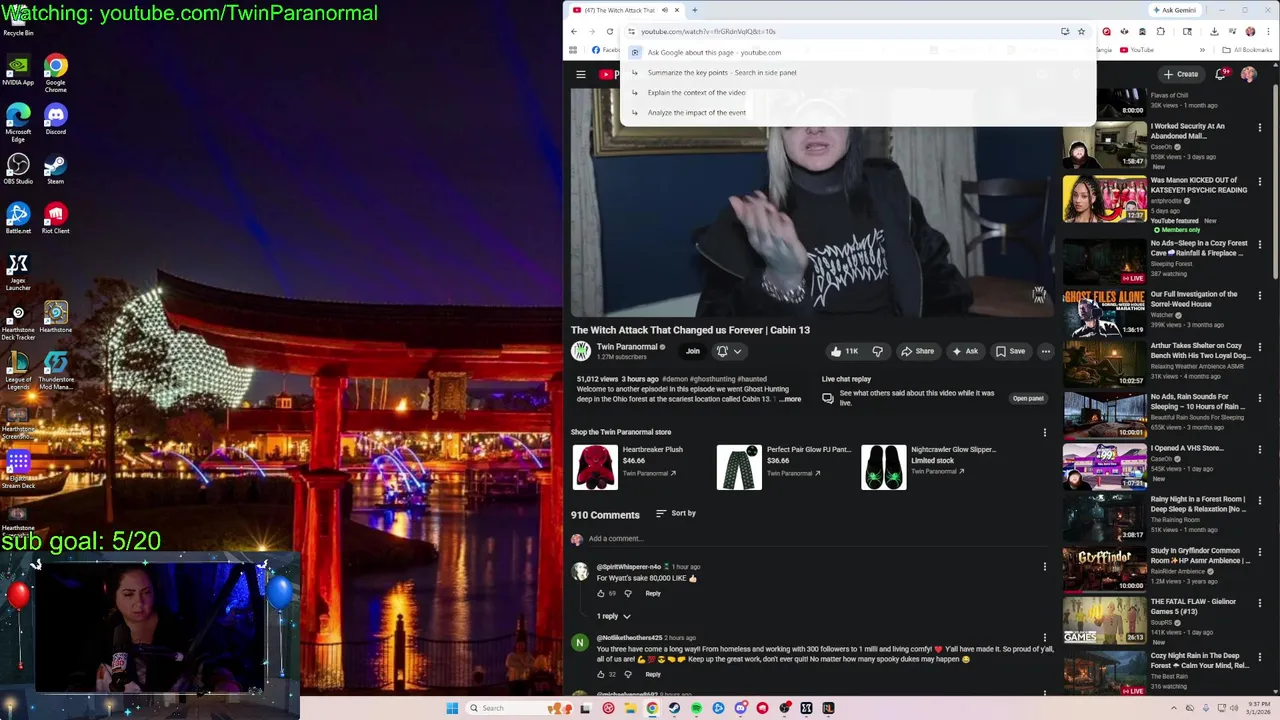Open options for SpiritWhisperer comment
This screenshot has height=720, width=1280.
1045,567
